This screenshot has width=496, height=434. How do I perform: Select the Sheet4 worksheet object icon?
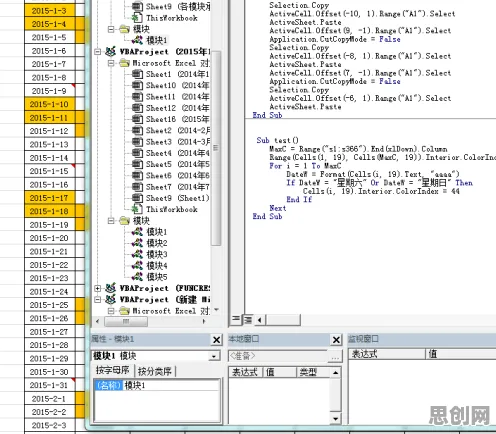click(x=137, y=153)
